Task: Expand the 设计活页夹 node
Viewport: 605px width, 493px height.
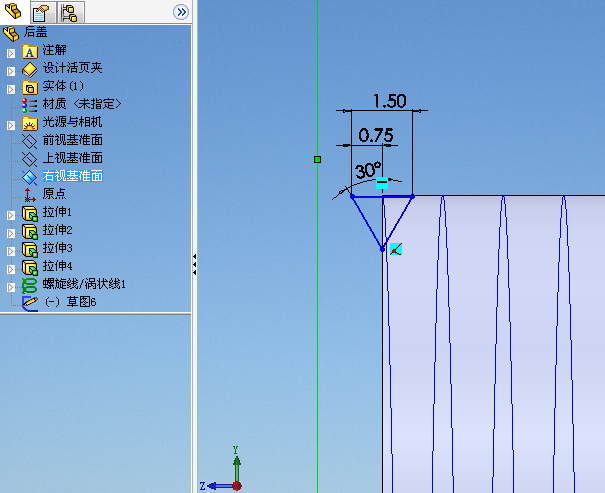Action: coord(11,71)
